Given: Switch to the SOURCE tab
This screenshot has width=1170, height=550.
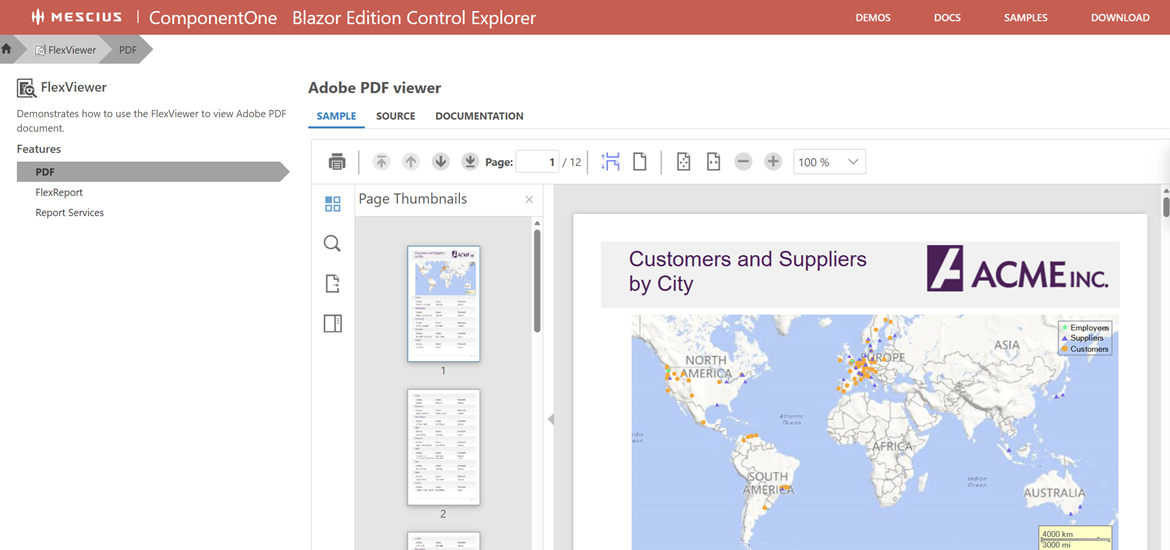Looking at the screenshot, I should [395, 116].
